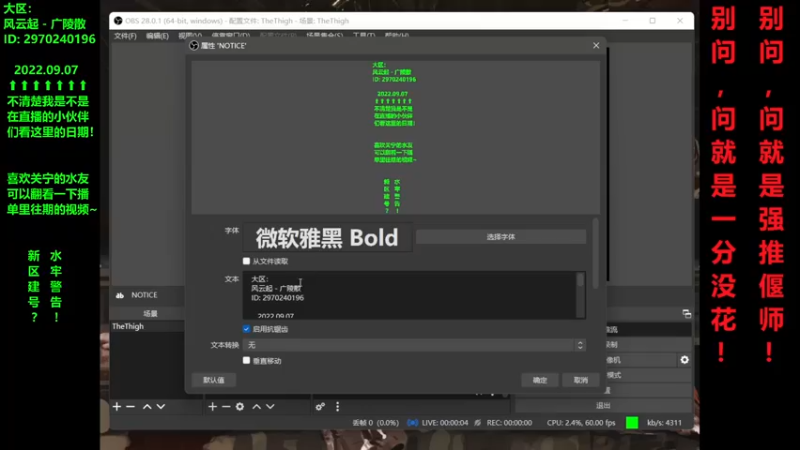This screenshot has width=800, height=450.
Task: Move source up in sources list
Action: [257, 407]
